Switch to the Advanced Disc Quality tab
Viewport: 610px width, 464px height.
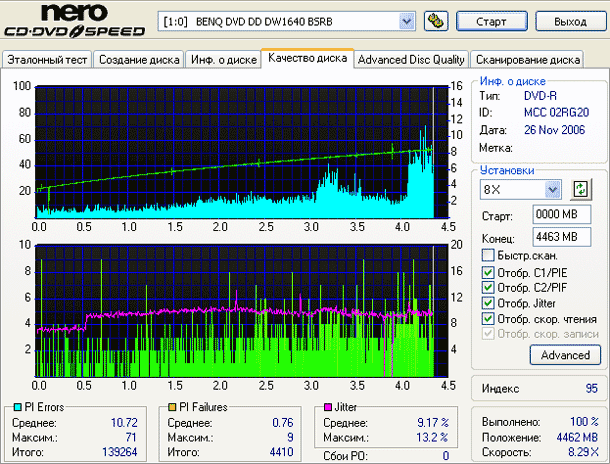pos(411,60)
